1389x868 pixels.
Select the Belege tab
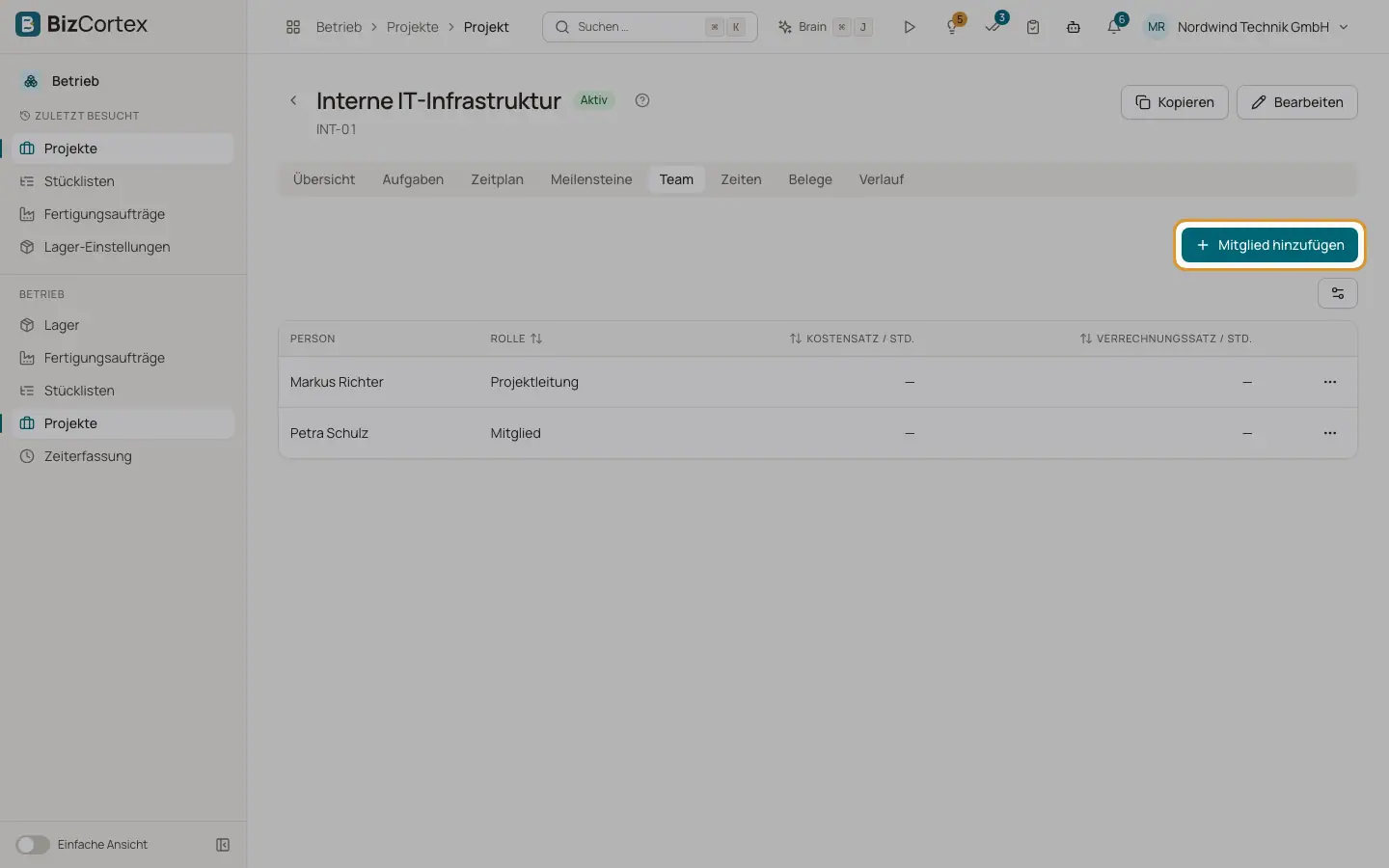[x=810, y=179]
